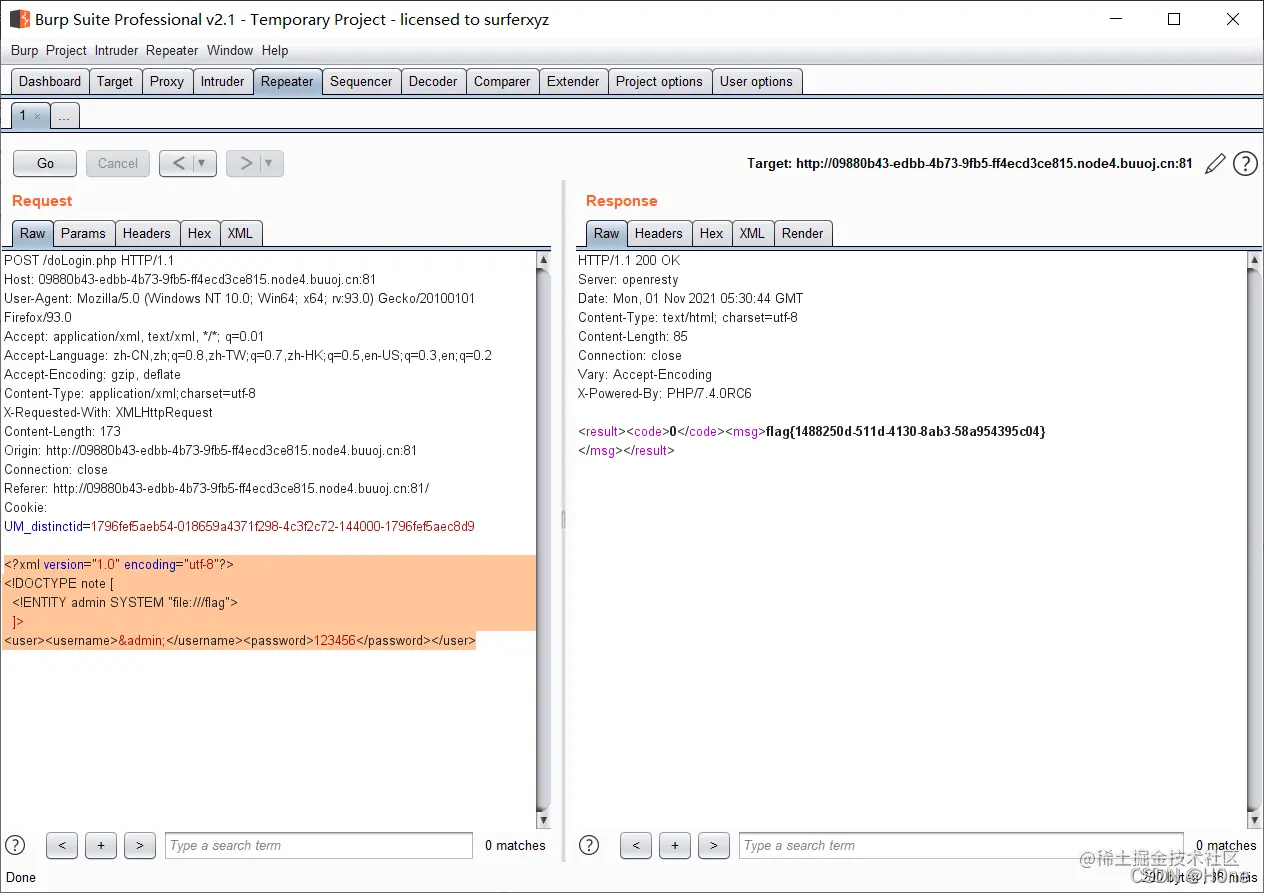Select the request Hex tab
Image resolution: width=1264 pixels, height=893 pixels.
point(200,233)
